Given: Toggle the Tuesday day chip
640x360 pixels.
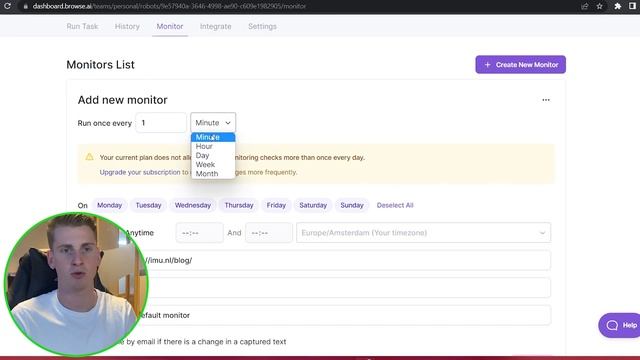Looking at the screenshot, I should (148, 205).
